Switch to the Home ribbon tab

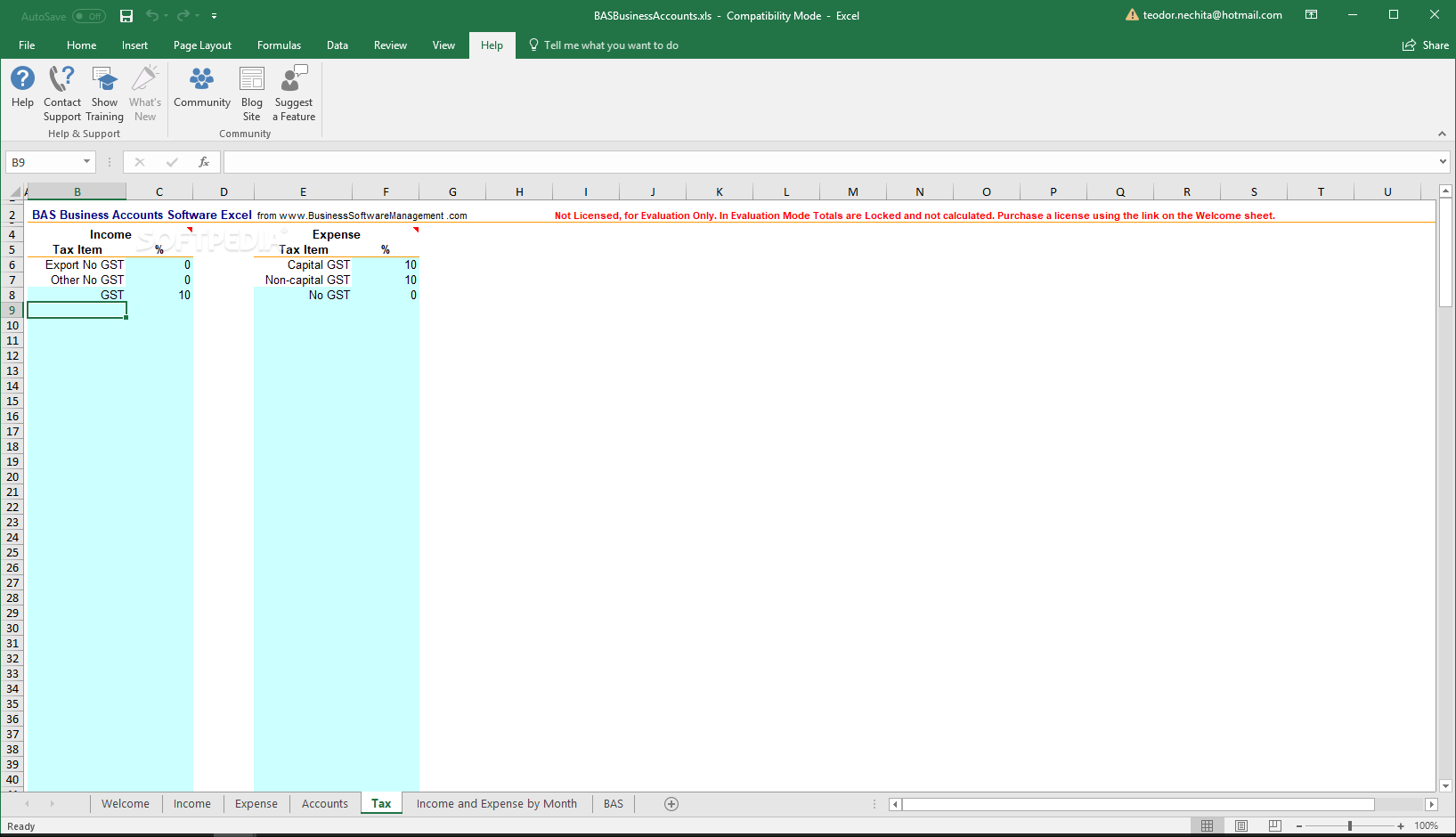click(81, 45)
